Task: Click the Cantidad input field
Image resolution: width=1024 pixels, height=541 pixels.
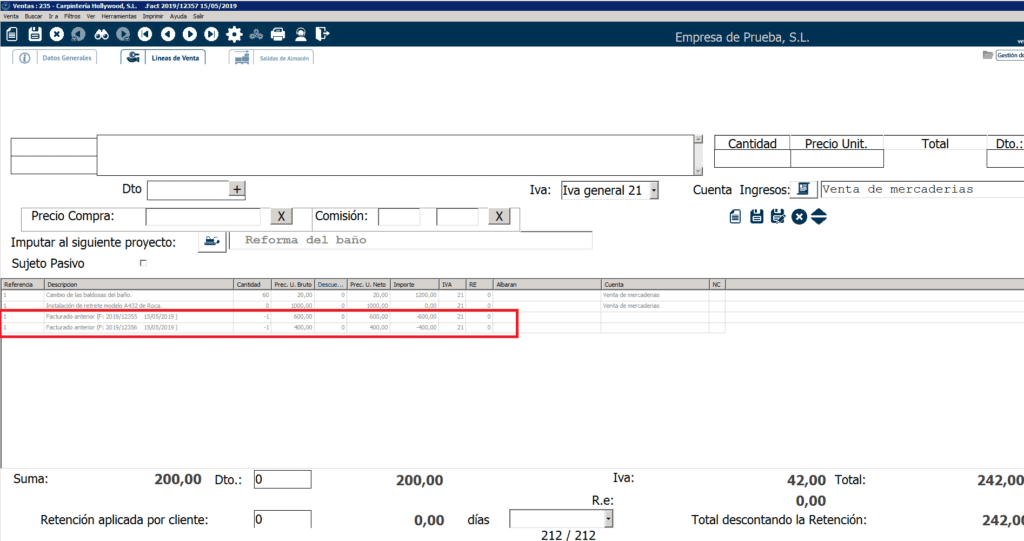Action: (752, 159)
